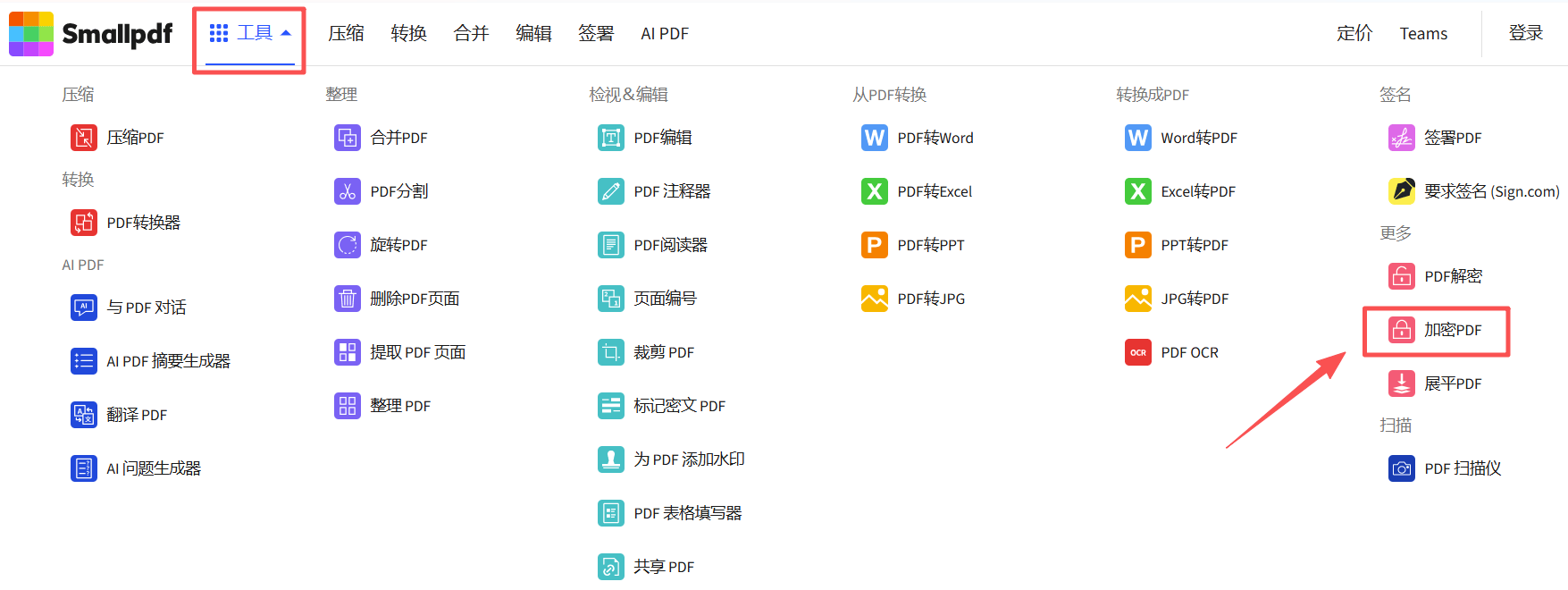Select AI PDF in the navigation bar
Viewport: 1568px width, 590px height.
(x=665, y=34)
